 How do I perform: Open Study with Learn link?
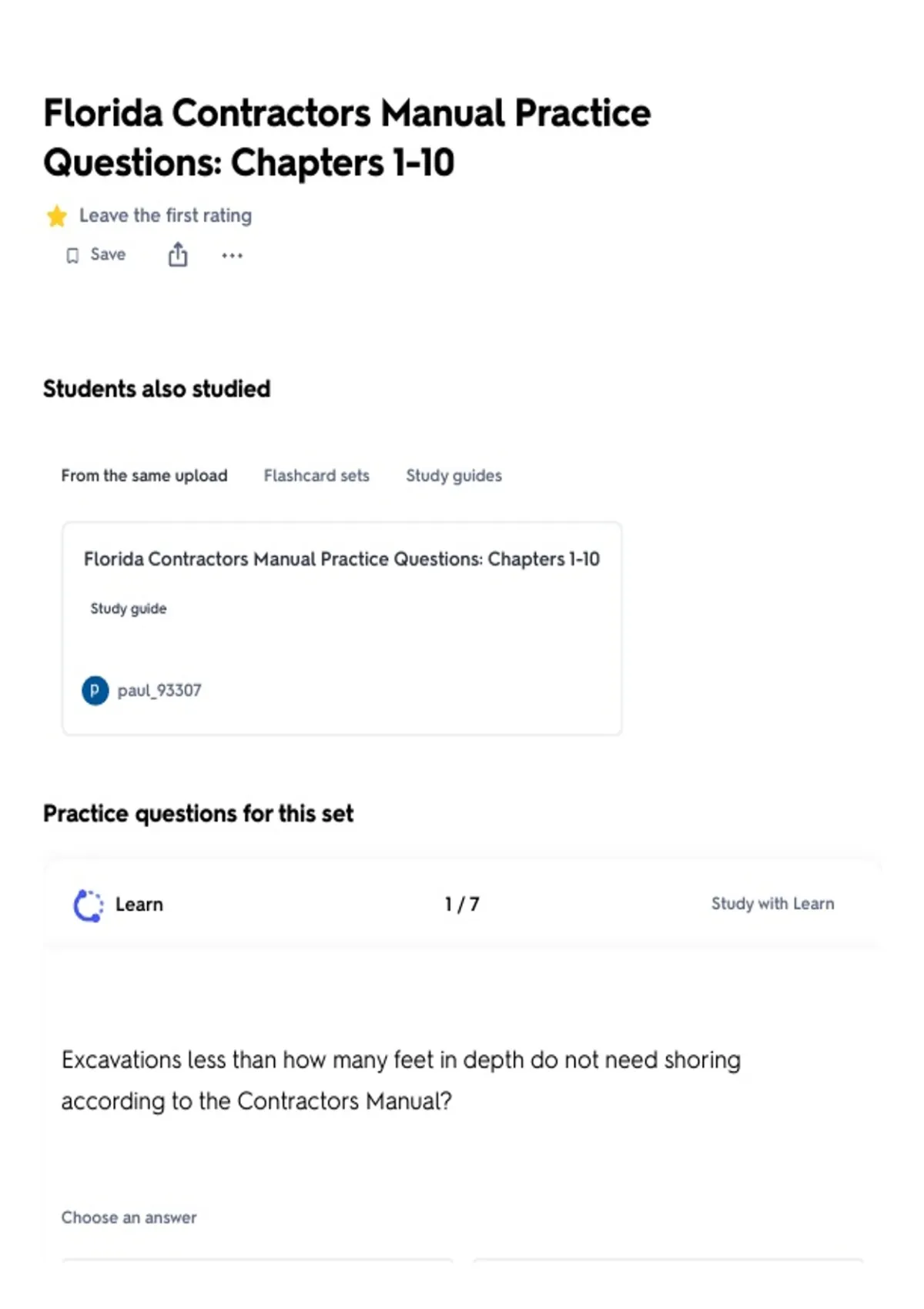click(772, 904)
